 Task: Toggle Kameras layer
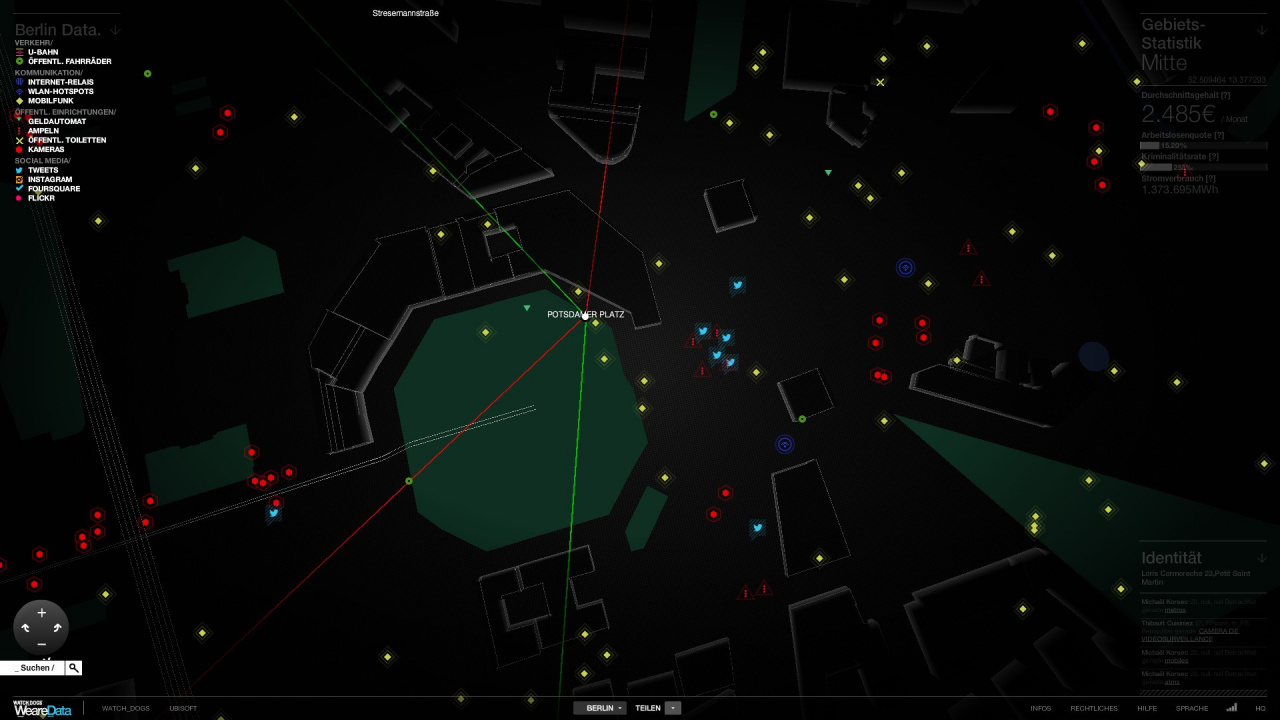point(39,149)
